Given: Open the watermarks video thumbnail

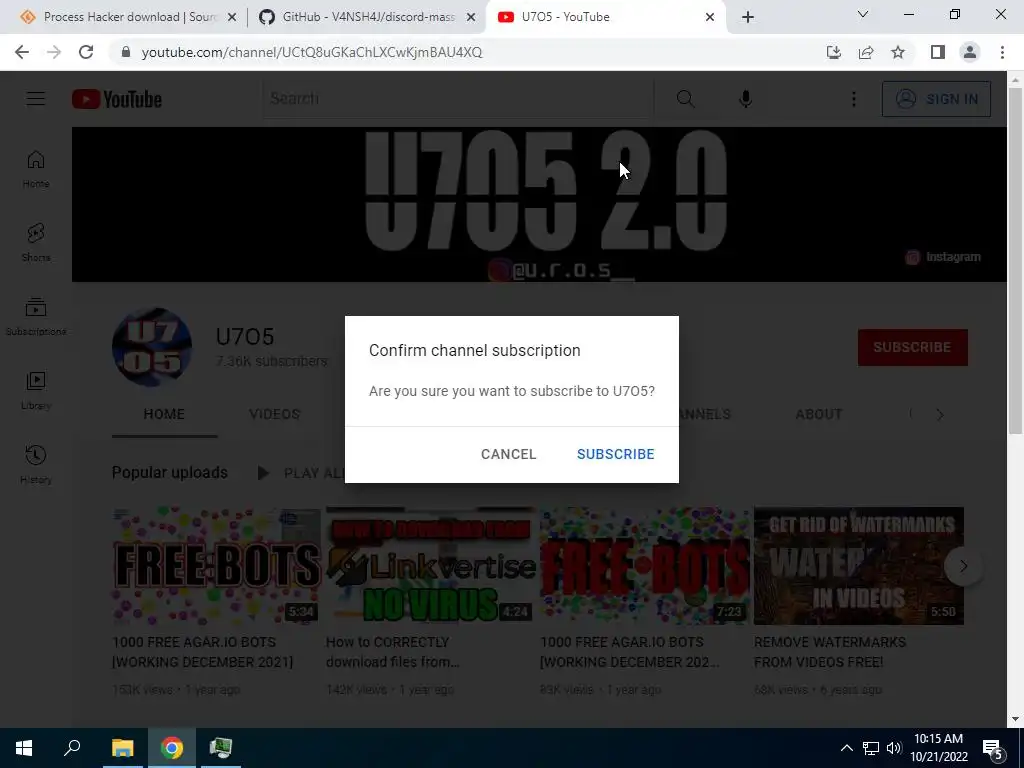Looking at the screenshot, I should pyautogui.click(x=858, y=566).
